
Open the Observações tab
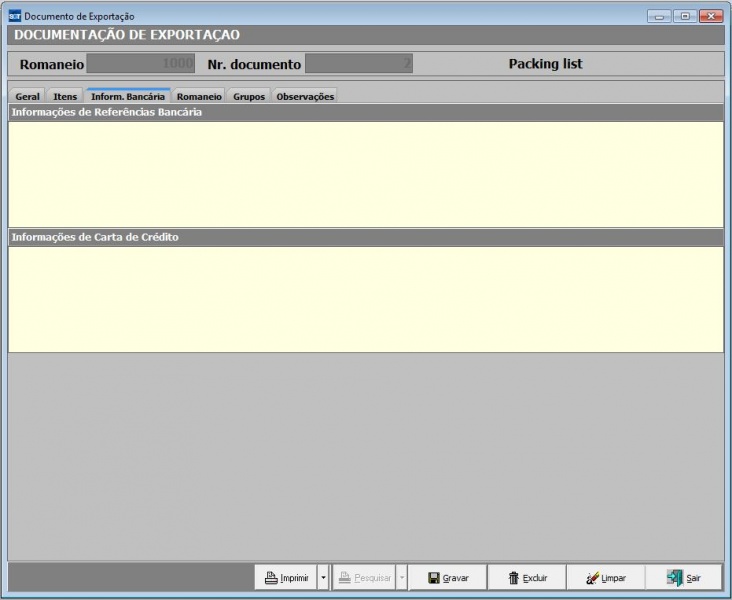click(305, 97)
